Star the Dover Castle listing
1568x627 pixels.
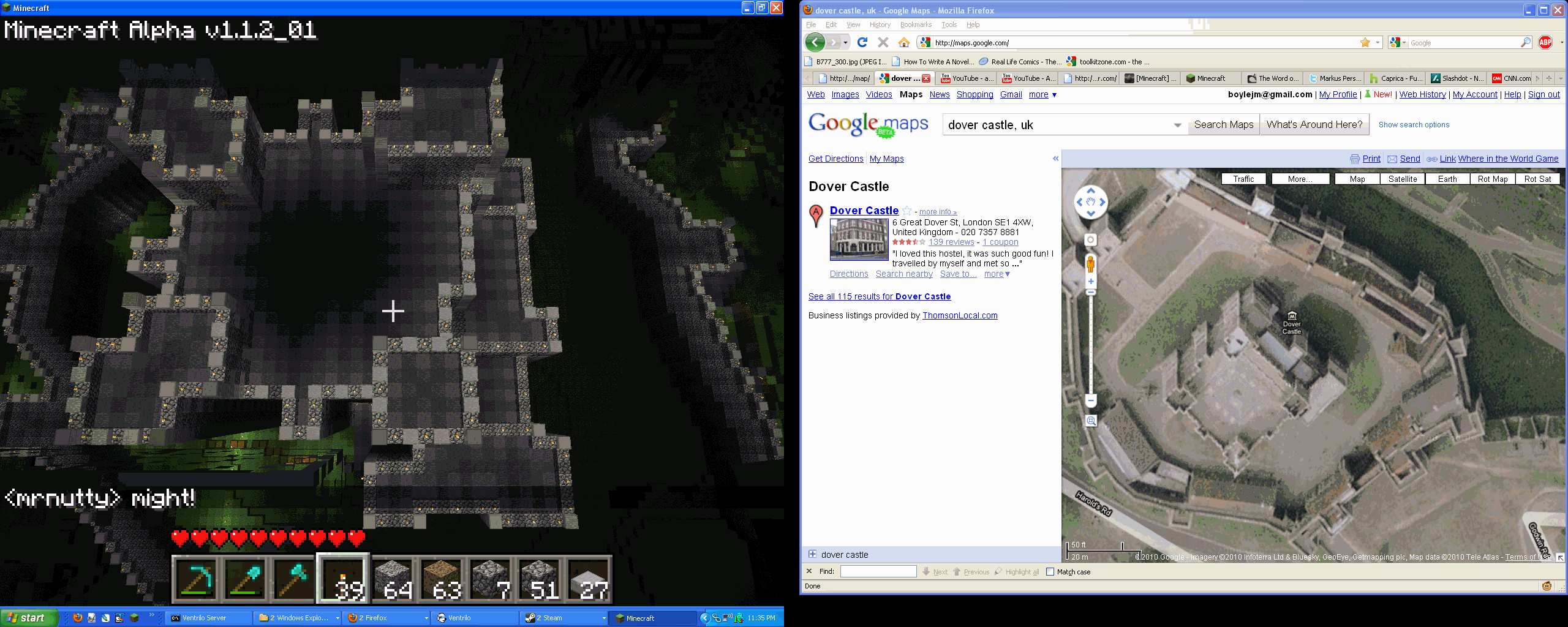click(907, 211)
